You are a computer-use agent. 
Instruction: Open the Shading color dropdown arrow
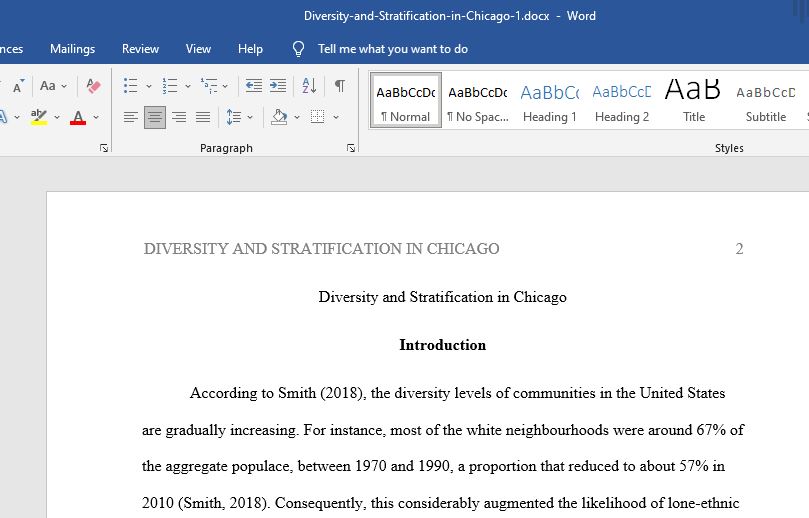[x=297, y=118]
